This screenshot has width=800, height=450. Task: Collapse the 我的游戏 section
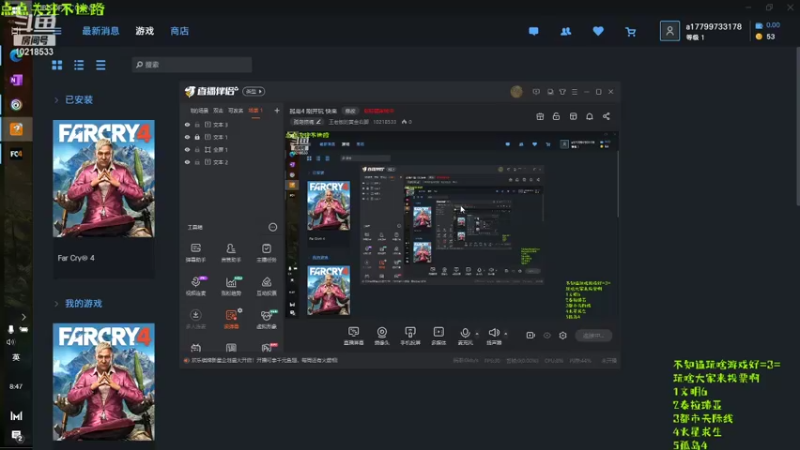[x=56, y=304]
